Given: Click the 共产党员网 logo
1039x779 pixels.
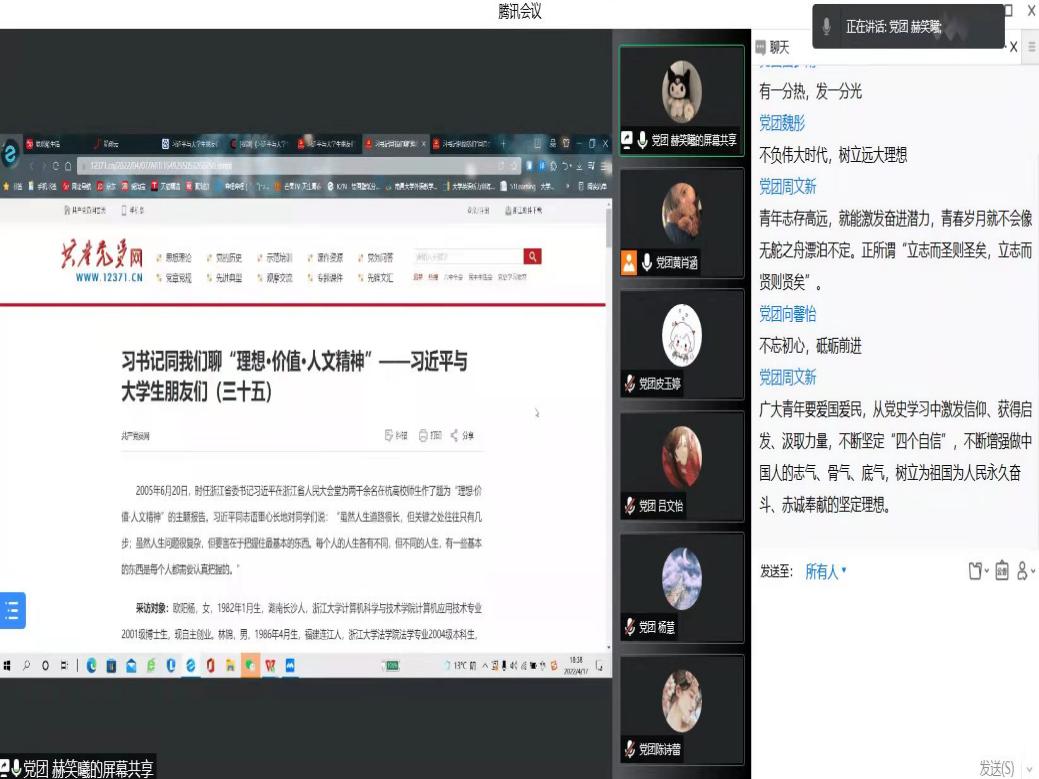Looking at the screenshot, I should (102, 260).
